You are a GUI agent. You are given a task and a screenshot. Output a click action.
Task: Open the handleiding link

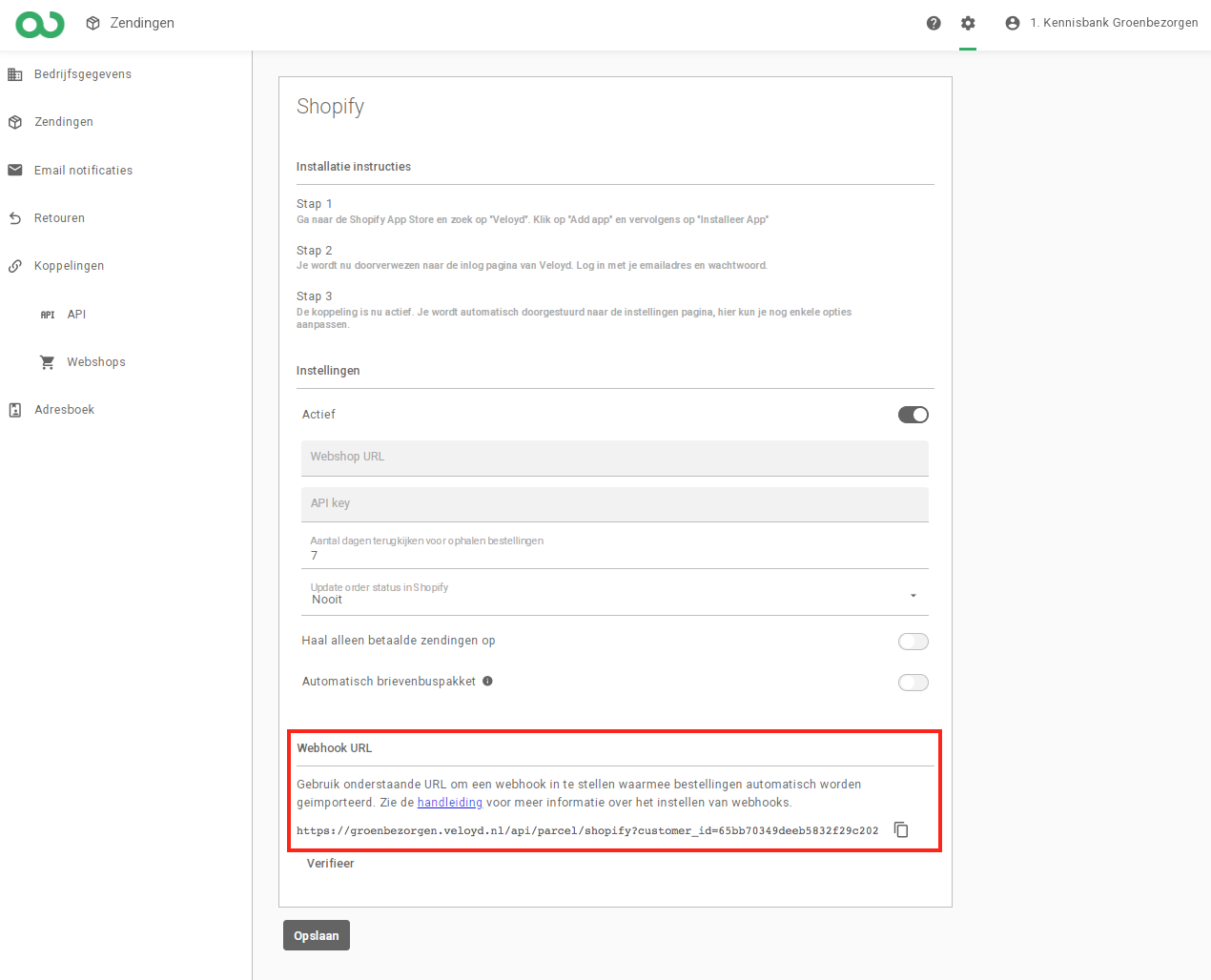point(449,803)
